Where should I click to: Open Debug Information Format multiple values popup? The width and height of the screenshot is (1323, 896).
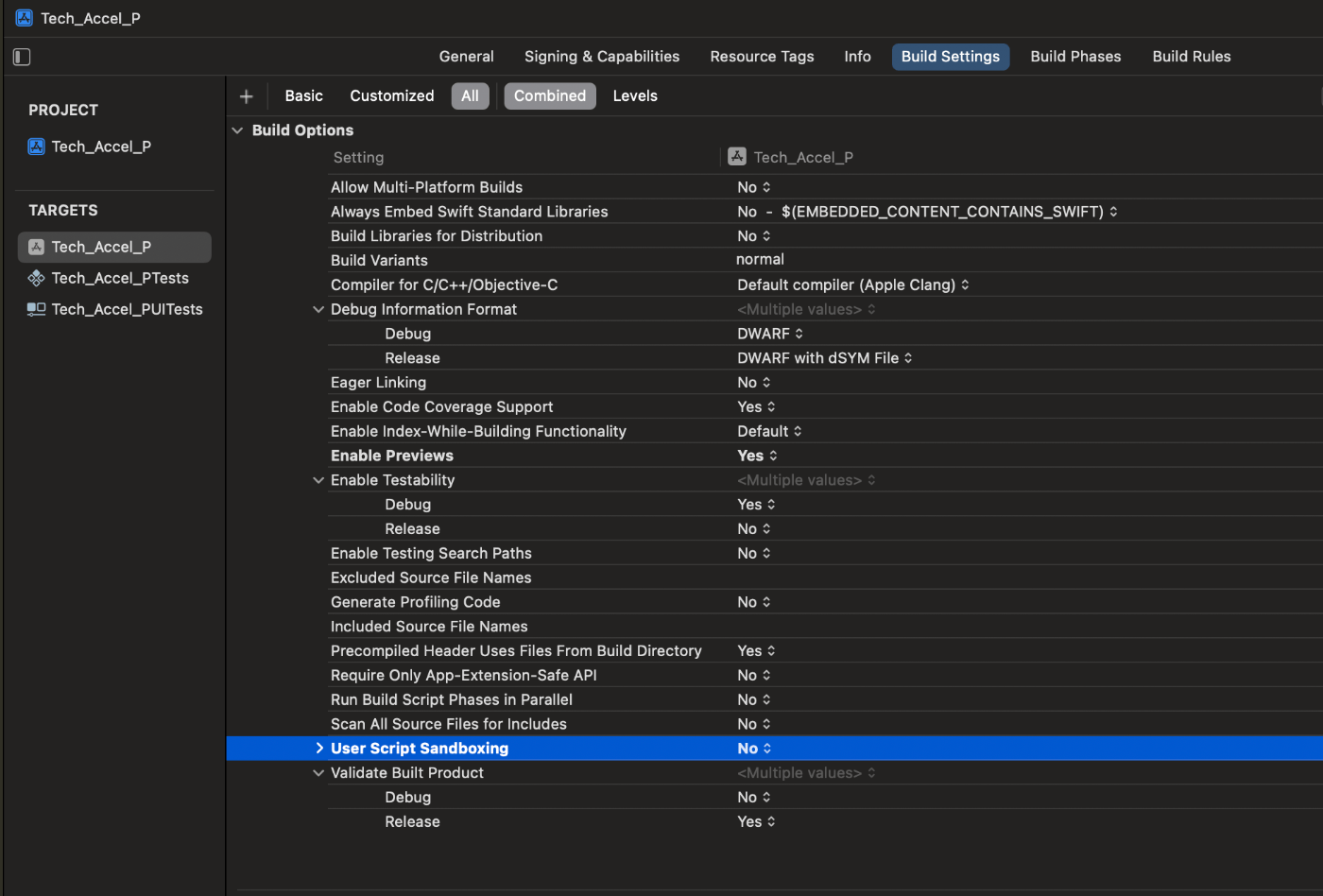click(x=806, y=310)
